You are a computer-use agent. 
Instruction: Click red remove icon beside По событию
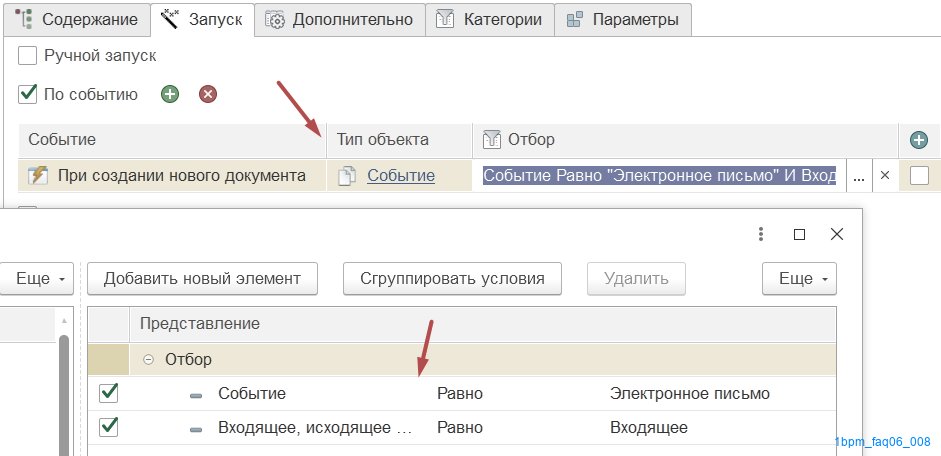coord(208,95)
